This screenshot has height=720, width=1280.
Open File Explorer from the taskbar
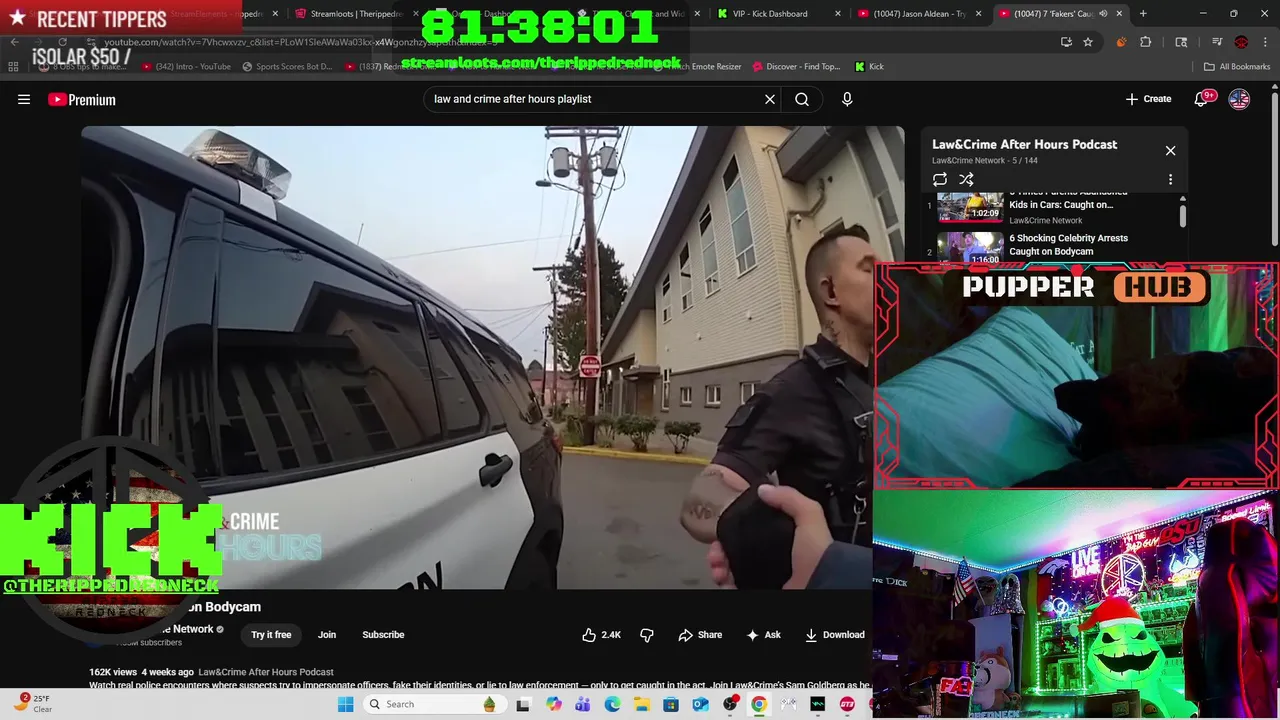click(x=641, y=704)
